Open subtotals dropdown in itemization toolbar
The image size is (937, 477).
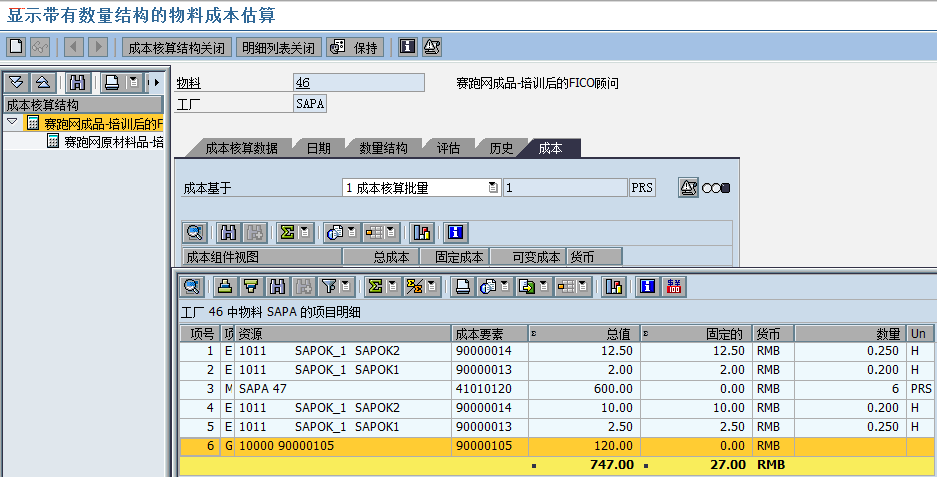433,287
